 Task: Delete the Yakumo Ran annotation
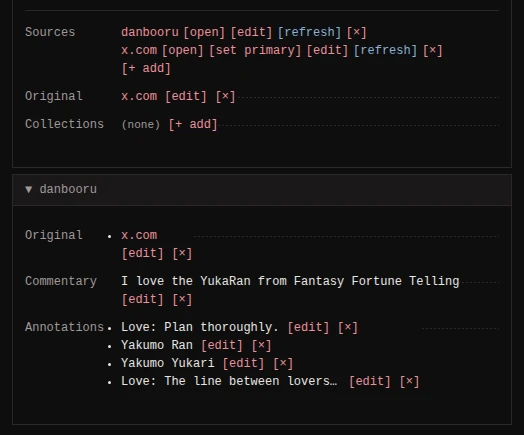tap(261, 345)
